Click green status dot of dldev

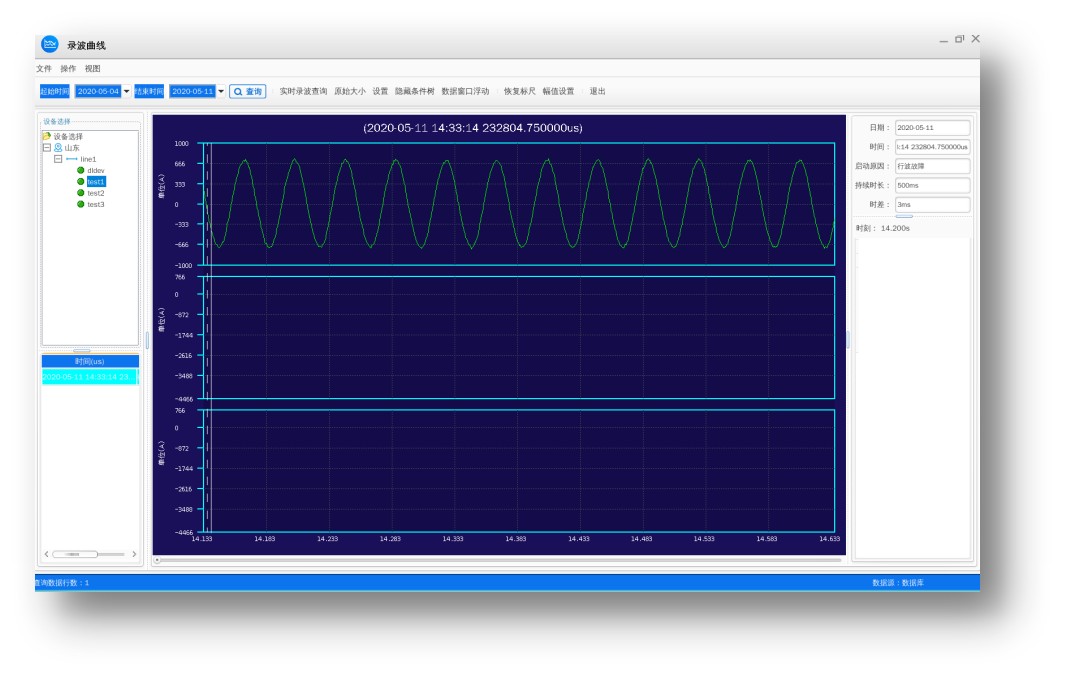point(81,171)
